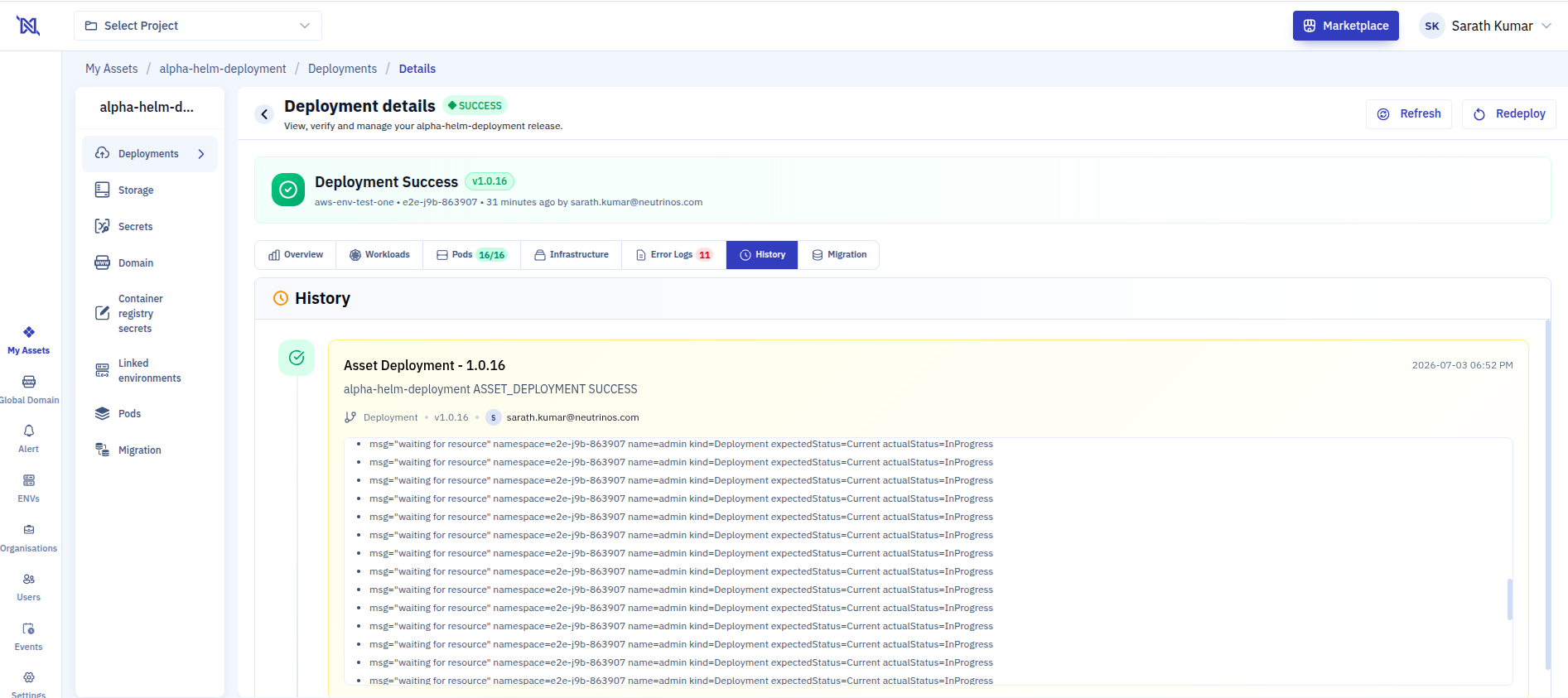Click the SK user avatar
Screen dimensions: 1568x698
point(1431,26)
